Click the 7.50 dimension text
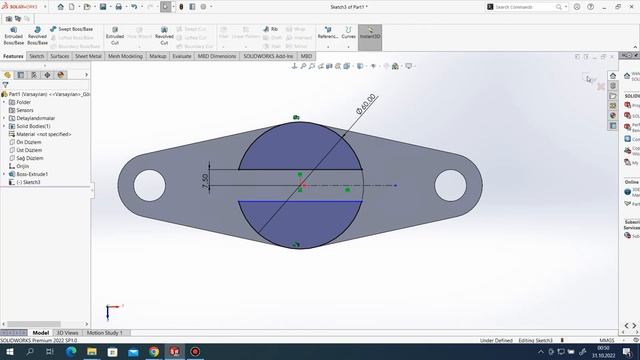Screen dimensions: 640x360 (205, 181)
